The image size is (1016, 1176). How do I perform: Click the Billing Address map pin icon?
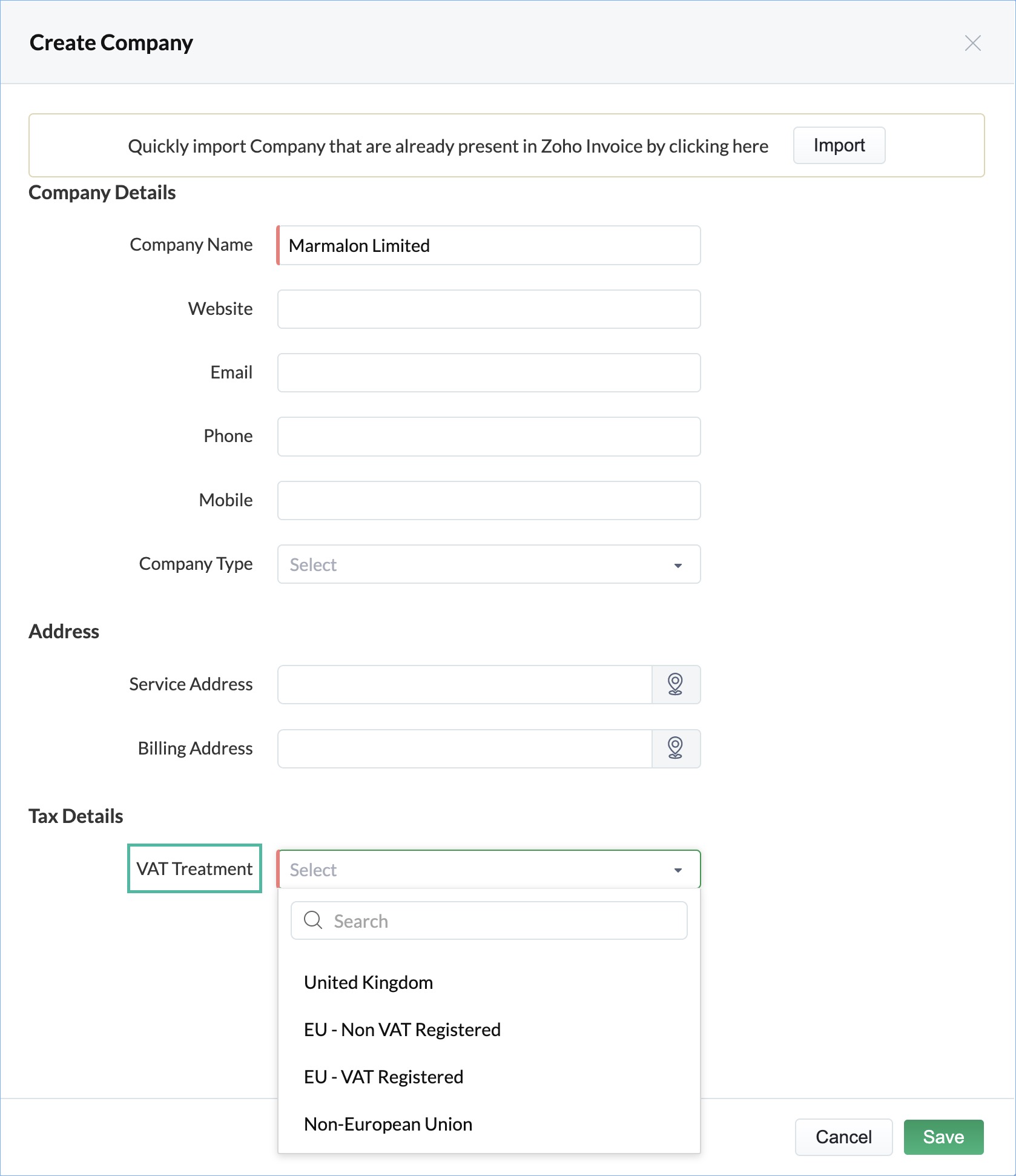click(676, 748)
